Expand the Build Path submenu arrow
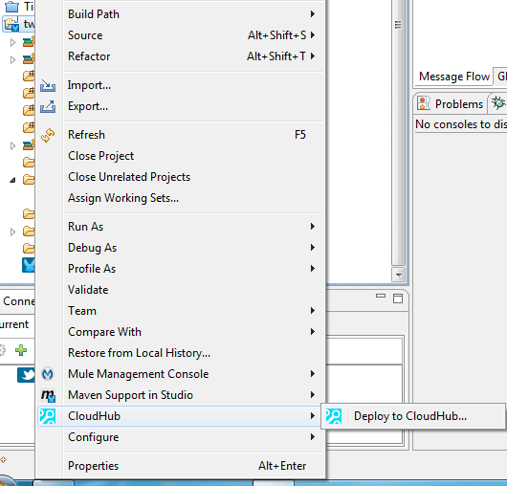The height and width of the screenshot is (494, 520). click(312, 14)
